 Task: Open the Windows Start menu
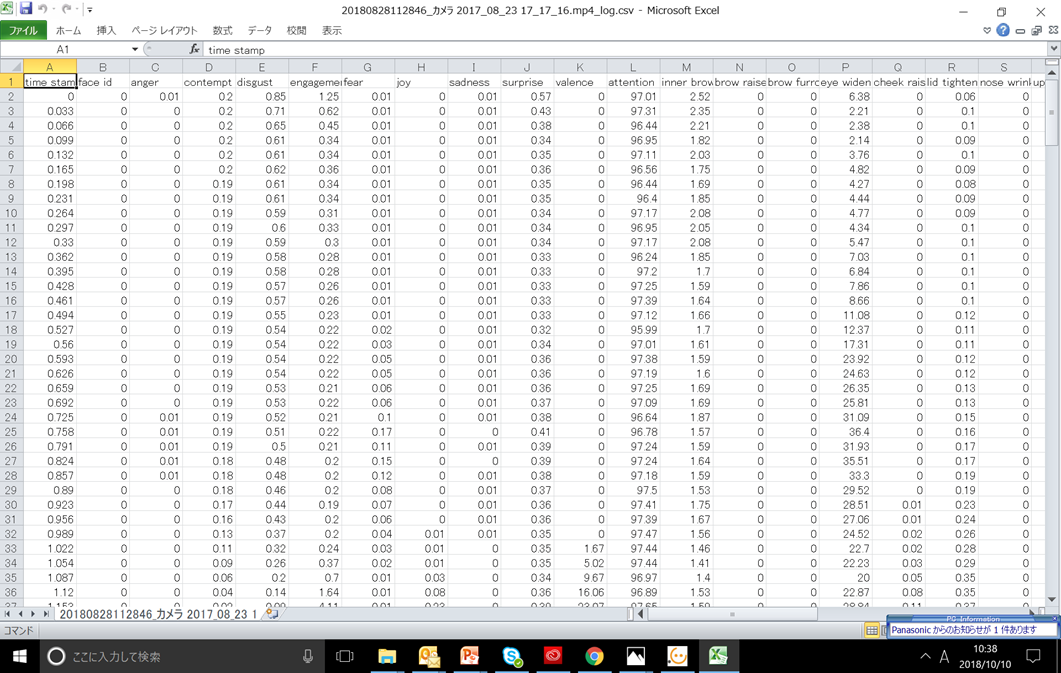coord(19,656)
